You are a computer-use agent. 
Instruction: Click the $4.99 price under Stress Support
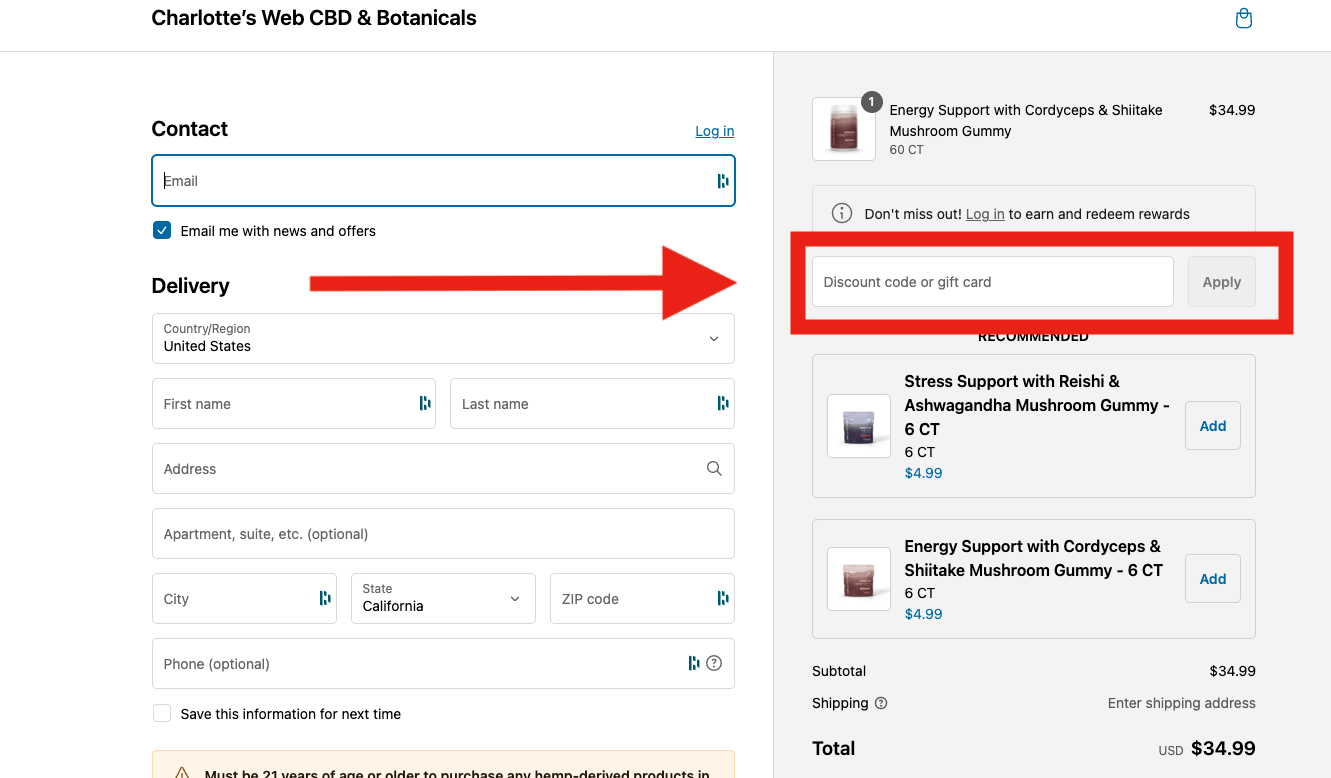point(923,473)
